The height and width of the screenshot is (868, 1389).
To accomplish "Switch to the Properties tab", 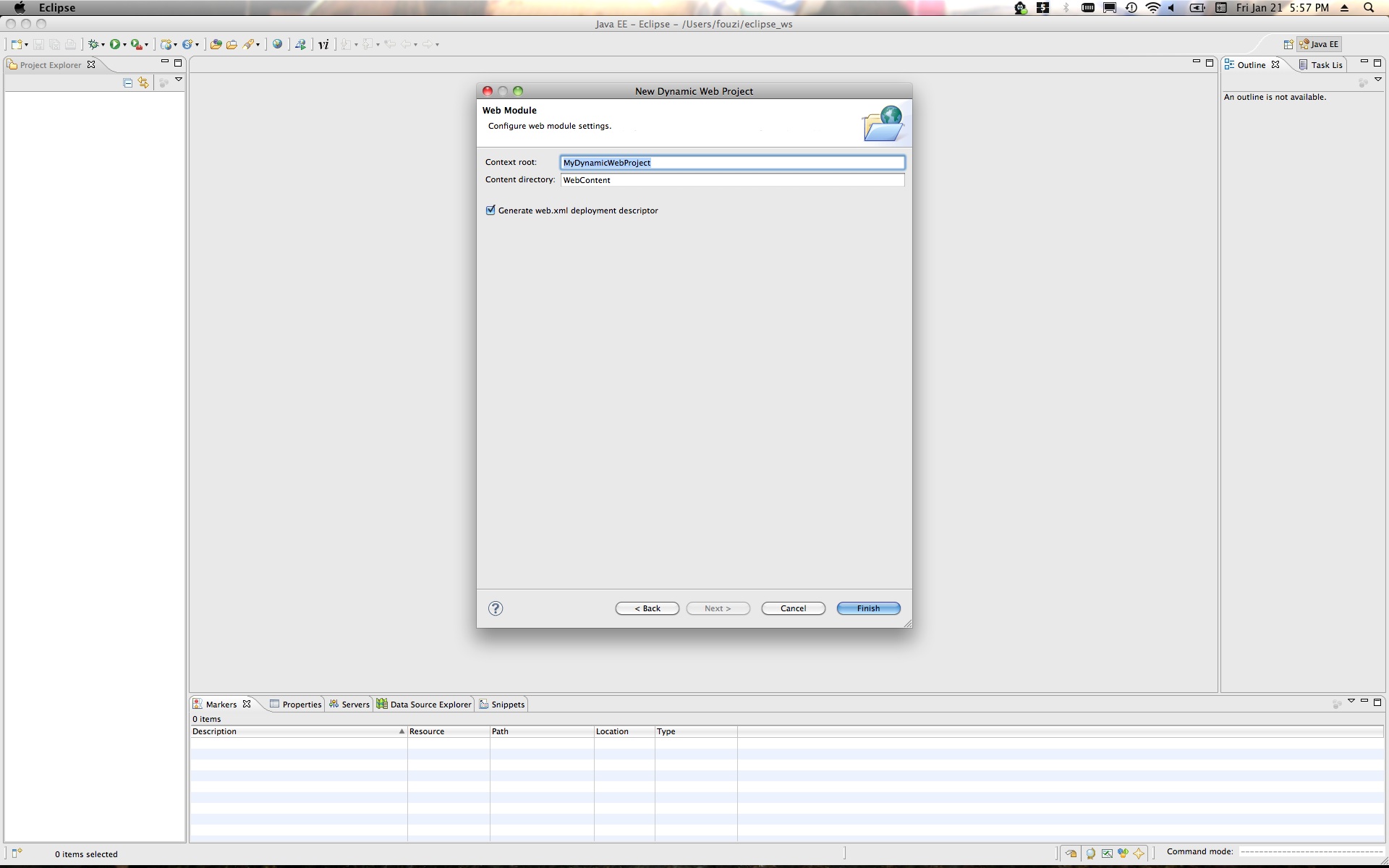I will pyautogui.click(x=295, y=704).
